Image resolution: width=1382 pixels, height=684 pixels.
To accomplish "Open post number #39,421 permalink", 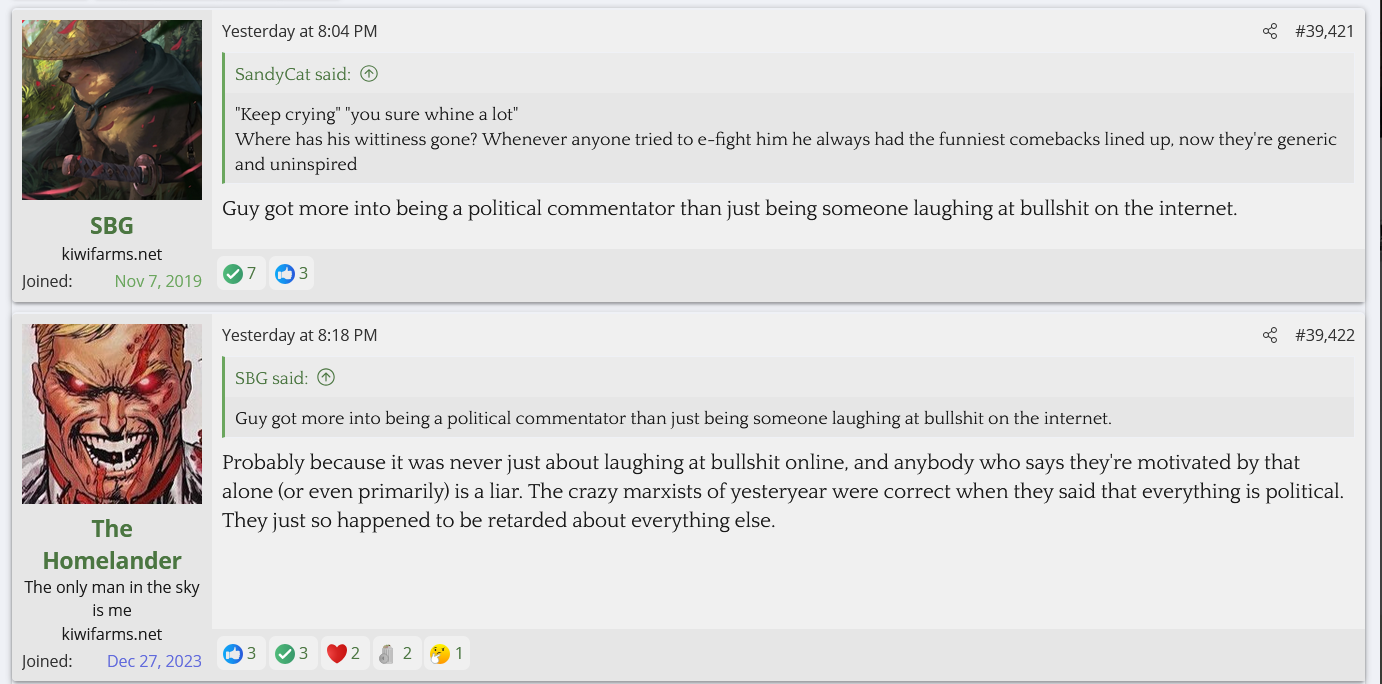I will pos(1324,31).
